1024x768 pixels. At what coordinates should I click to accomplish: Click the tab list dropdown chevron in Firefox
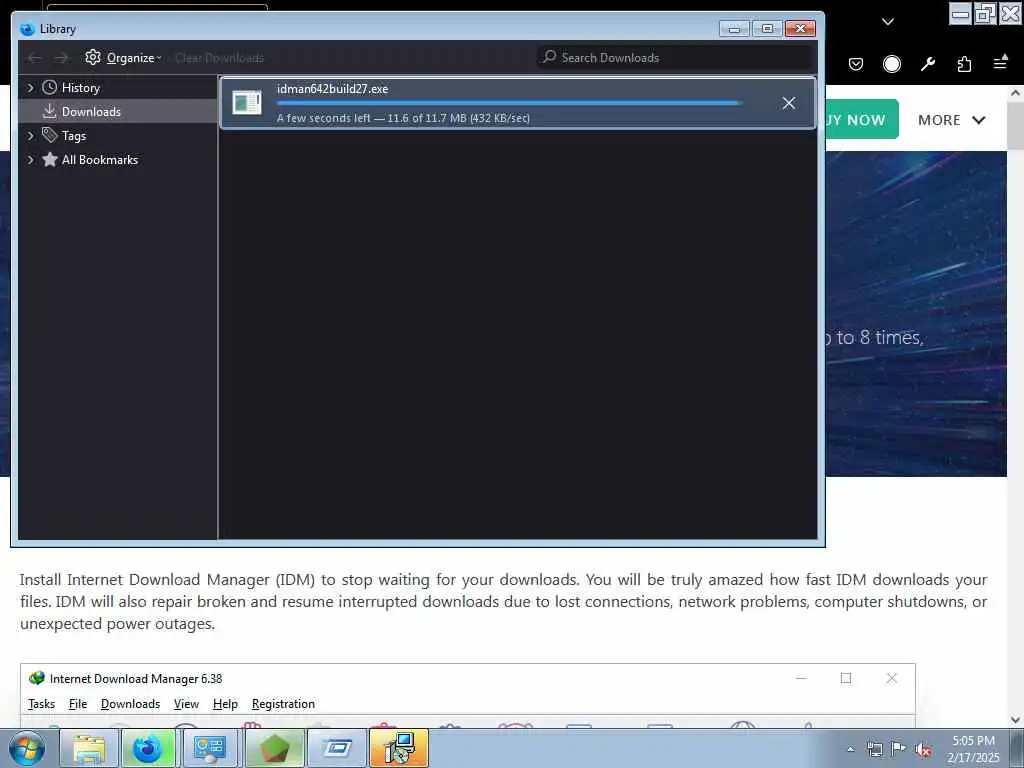888,22
